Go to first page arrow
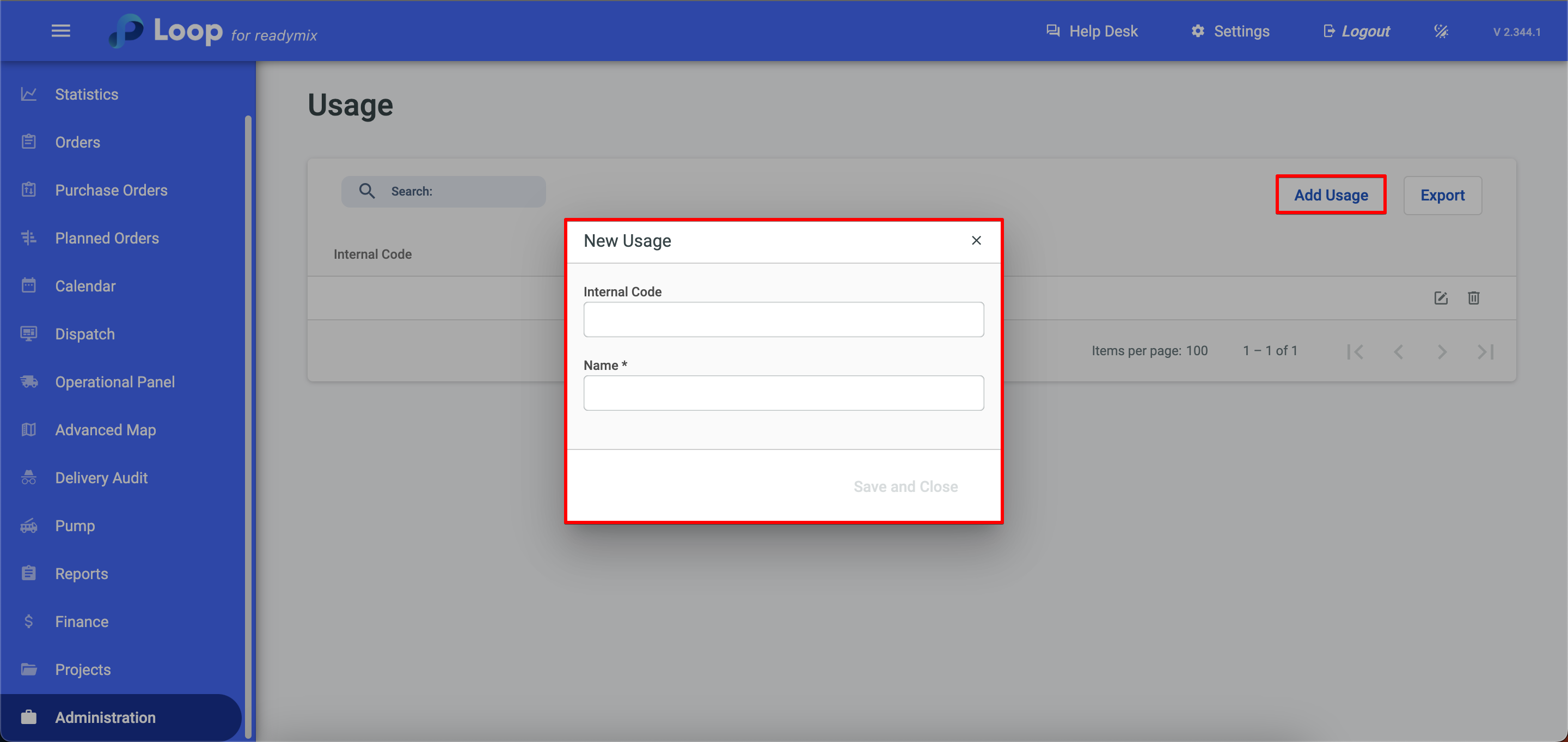This screenshot has height=742, width=1568. [1355, 351]
